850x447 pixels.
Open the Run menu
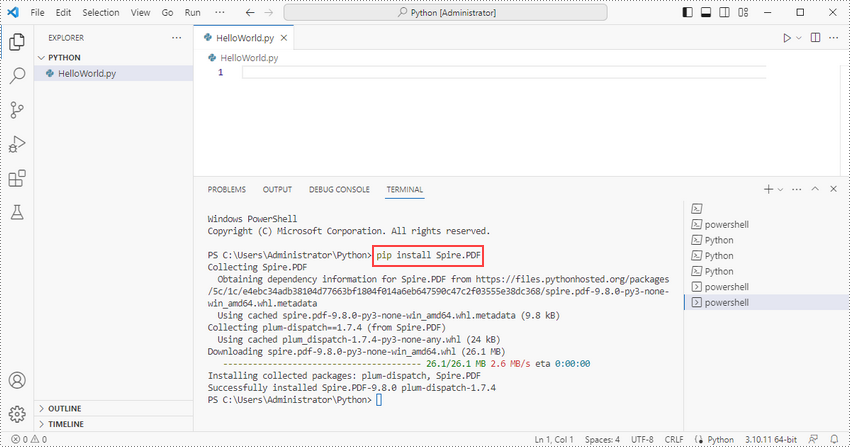coord(192,12)
